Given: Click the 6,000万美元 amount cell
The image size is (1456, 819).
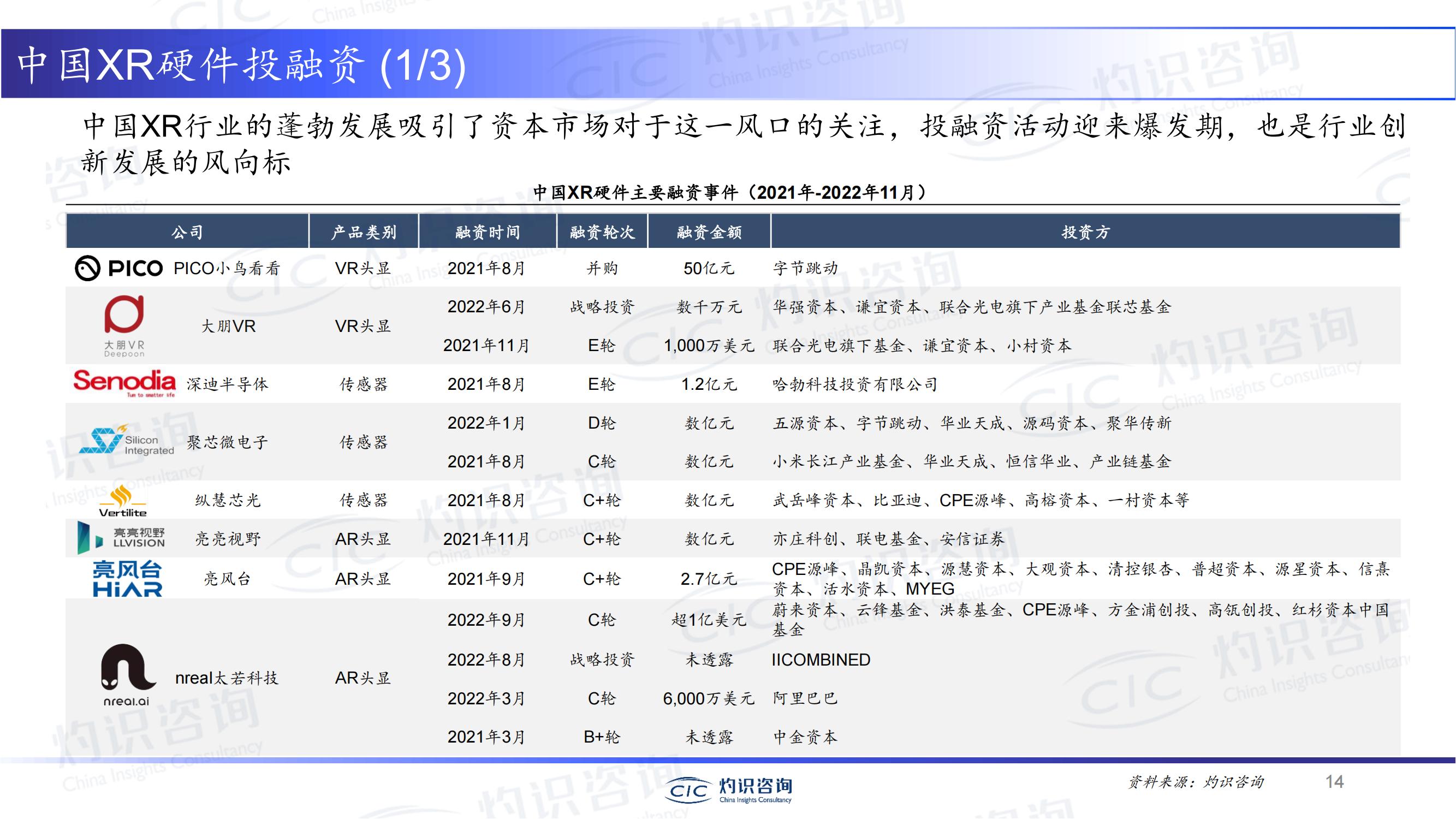Looking at the screenshot, I should tap(709, 699).
